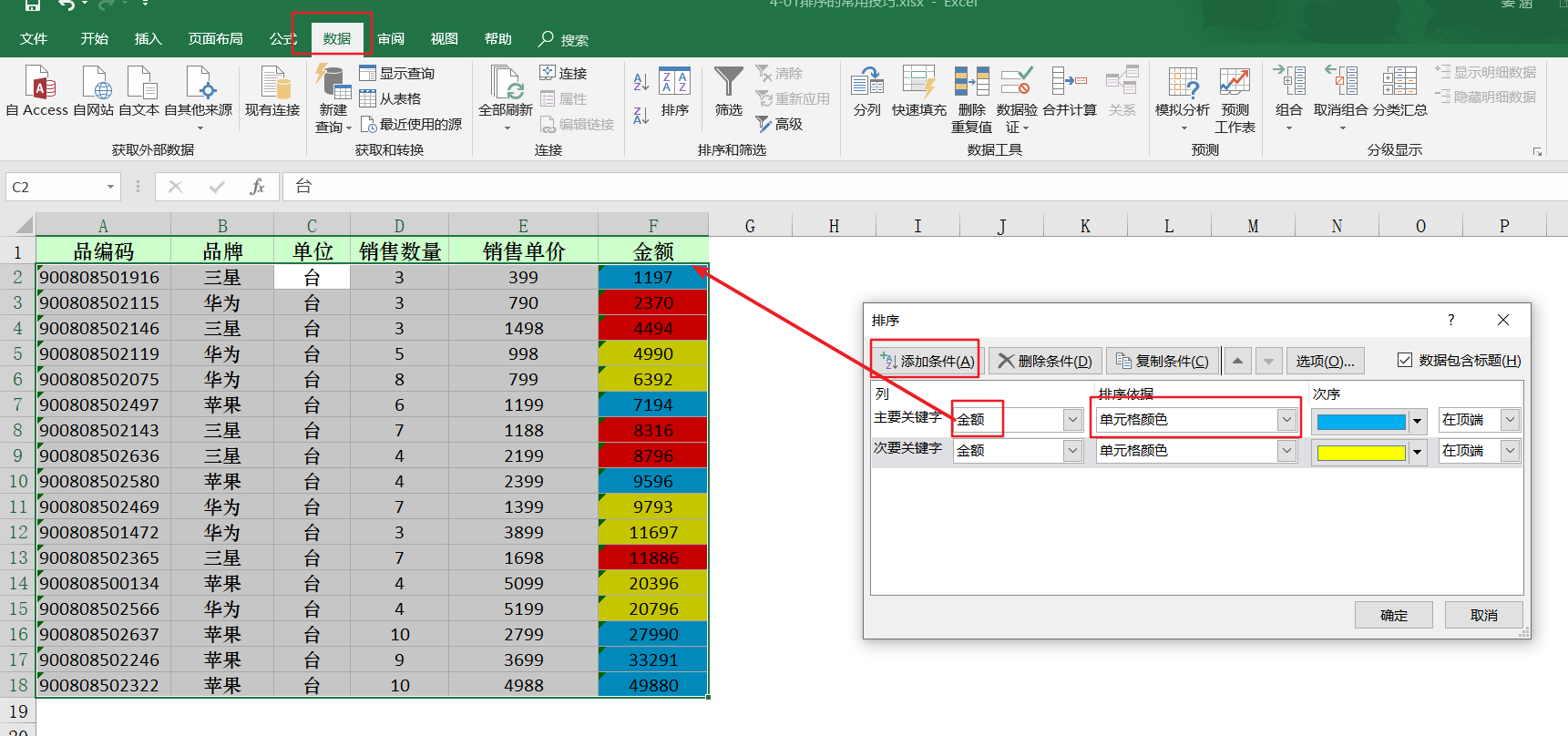Click 删除重复值 remove duplicates

[x=972, y=98]
